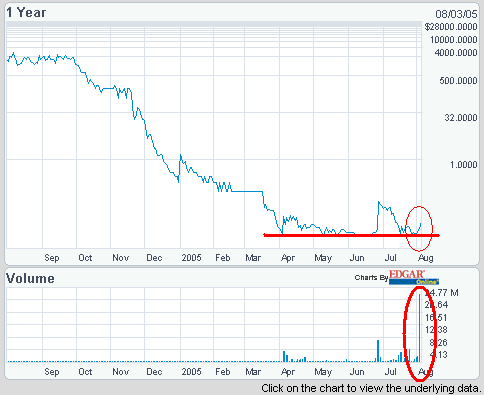
Task: Select the 08/03/05 date label
Action: pyautogui.click(x=456, y=14)
